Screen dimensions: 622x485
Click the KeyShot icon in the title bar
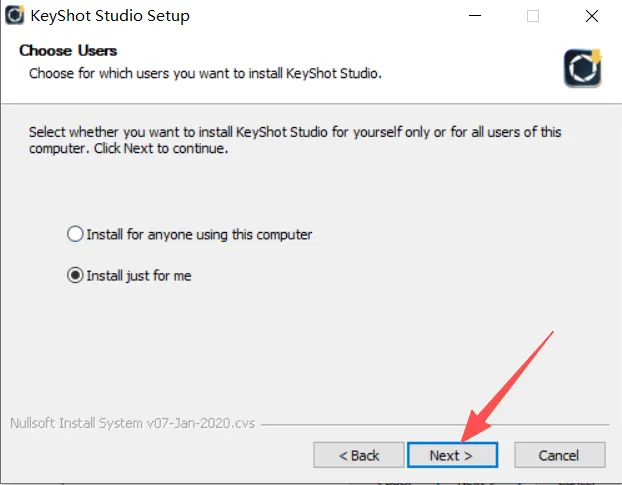click(15, 16)
